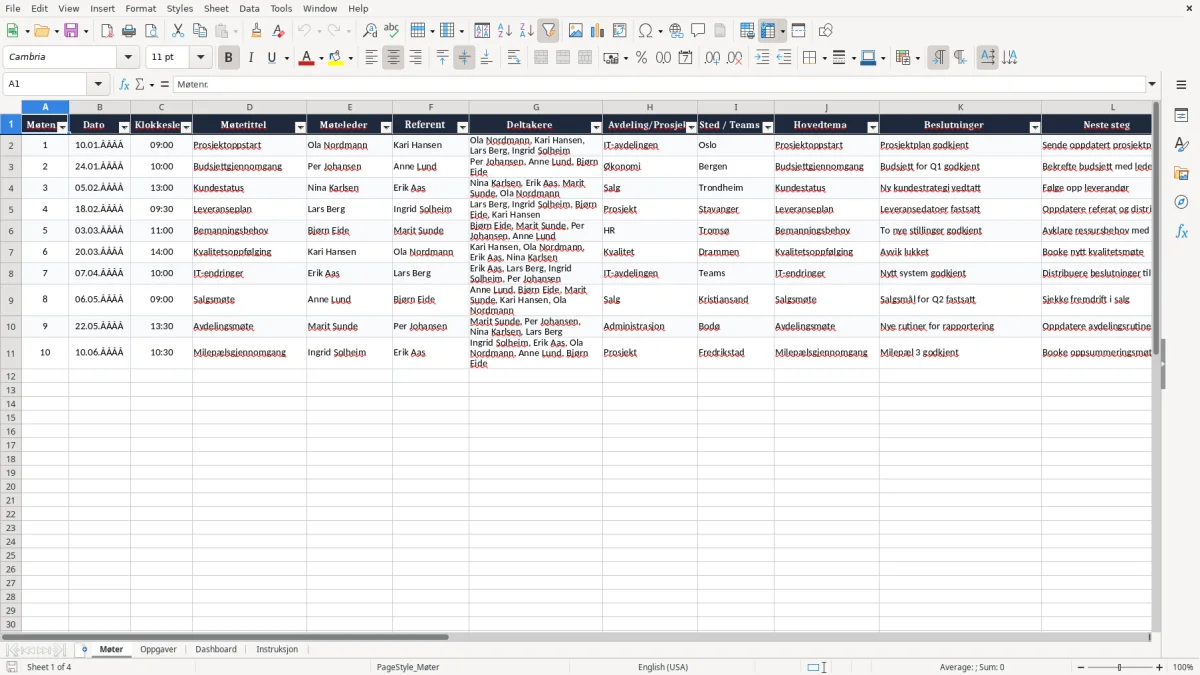
Task: Switch to the Dashboard sheet tab
Action: point(216,649)
